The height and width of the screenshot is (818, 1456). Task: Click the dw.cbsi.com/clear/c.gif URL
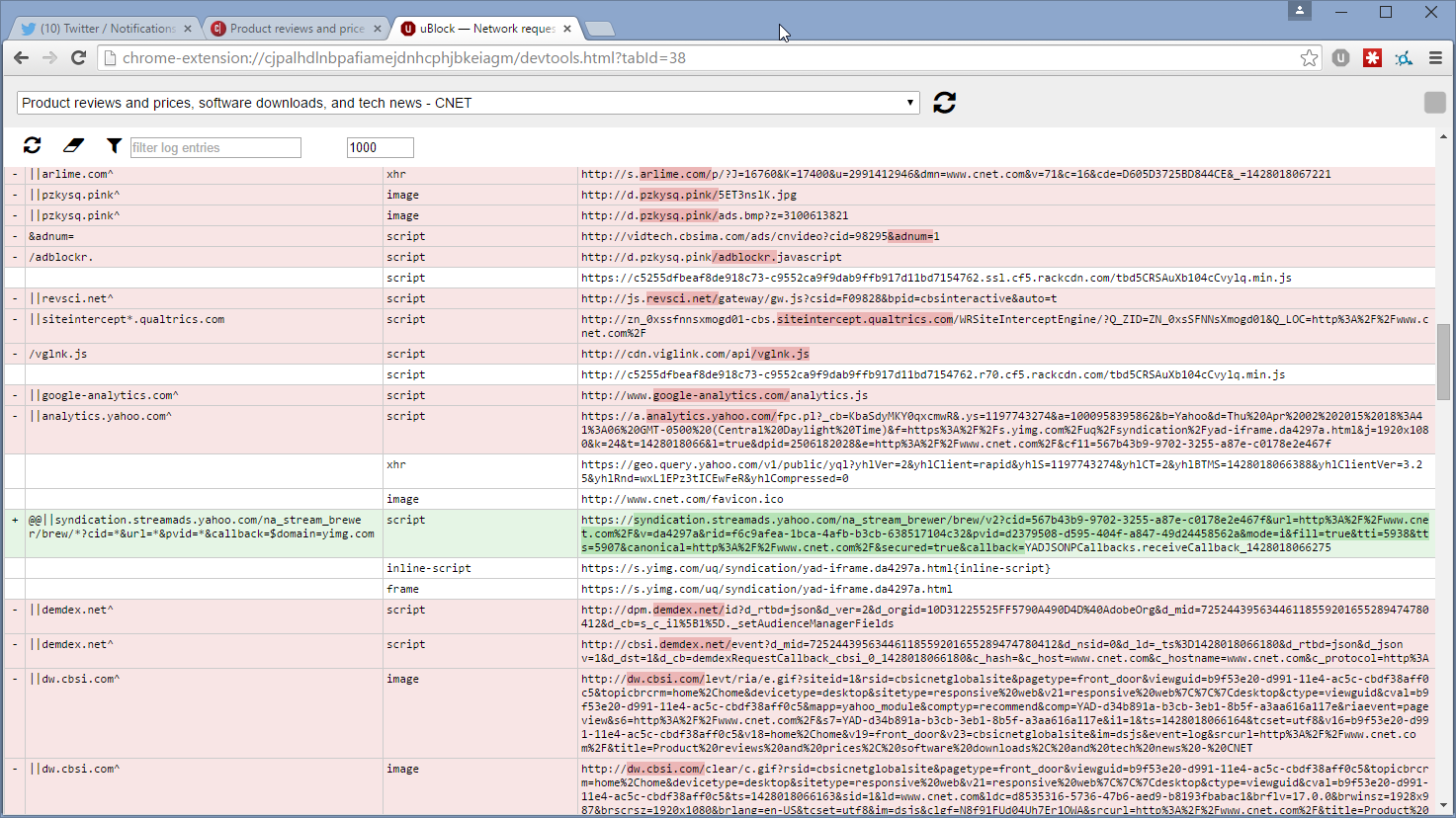pos(1004,788)
